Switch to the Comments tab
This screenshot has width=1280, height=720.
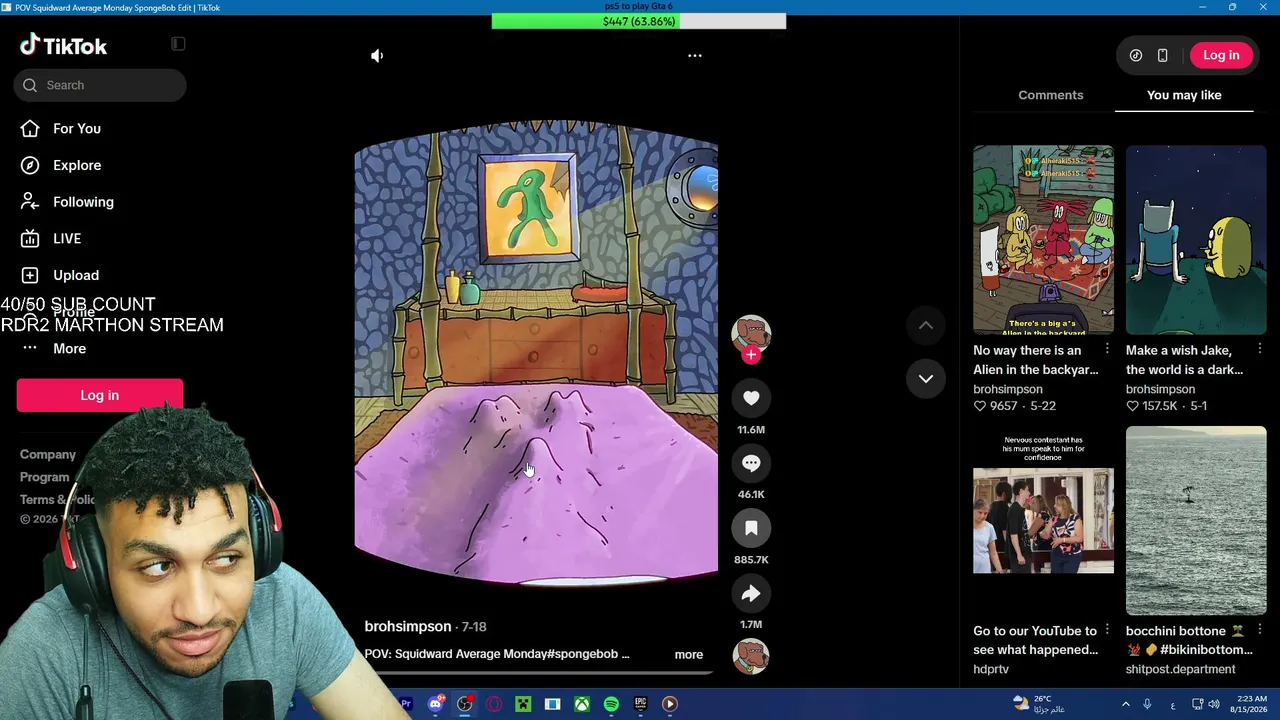click(1051, 95)
